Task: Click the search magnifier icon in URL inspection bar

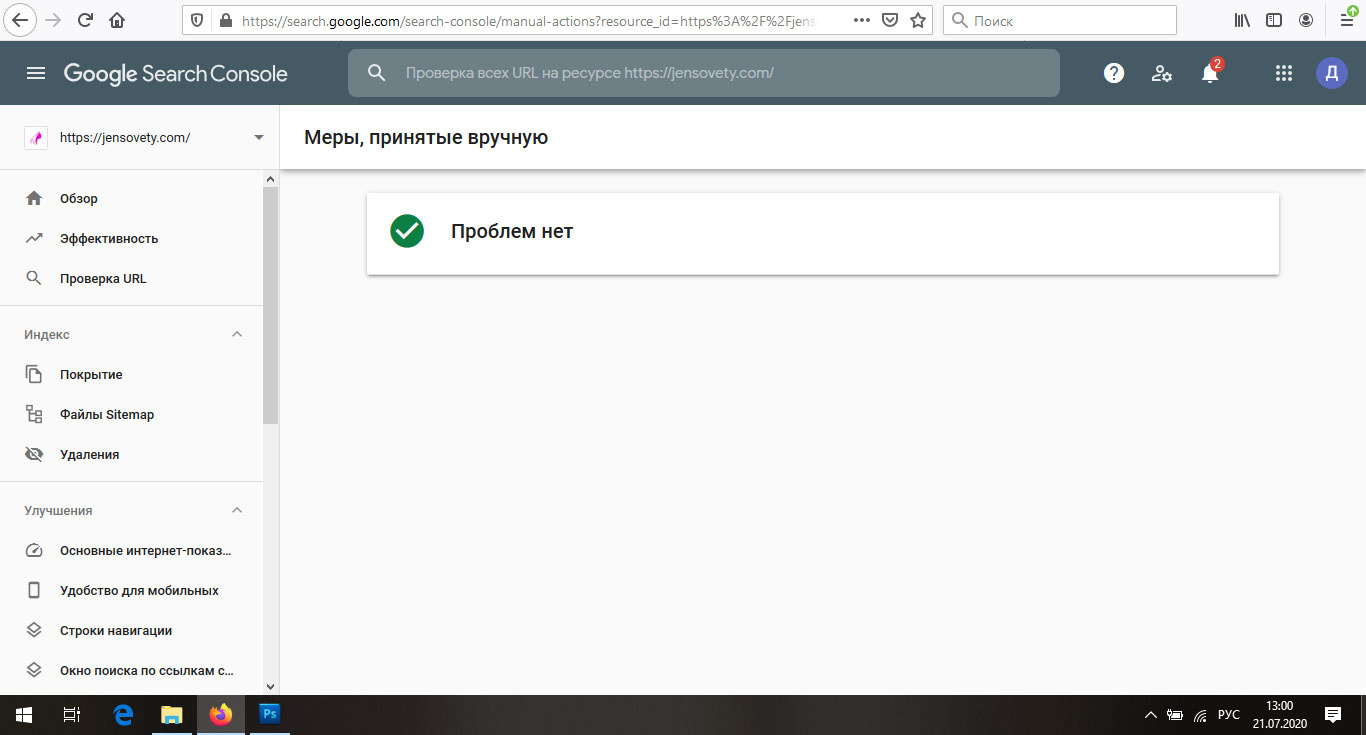Action: [377, 73]
